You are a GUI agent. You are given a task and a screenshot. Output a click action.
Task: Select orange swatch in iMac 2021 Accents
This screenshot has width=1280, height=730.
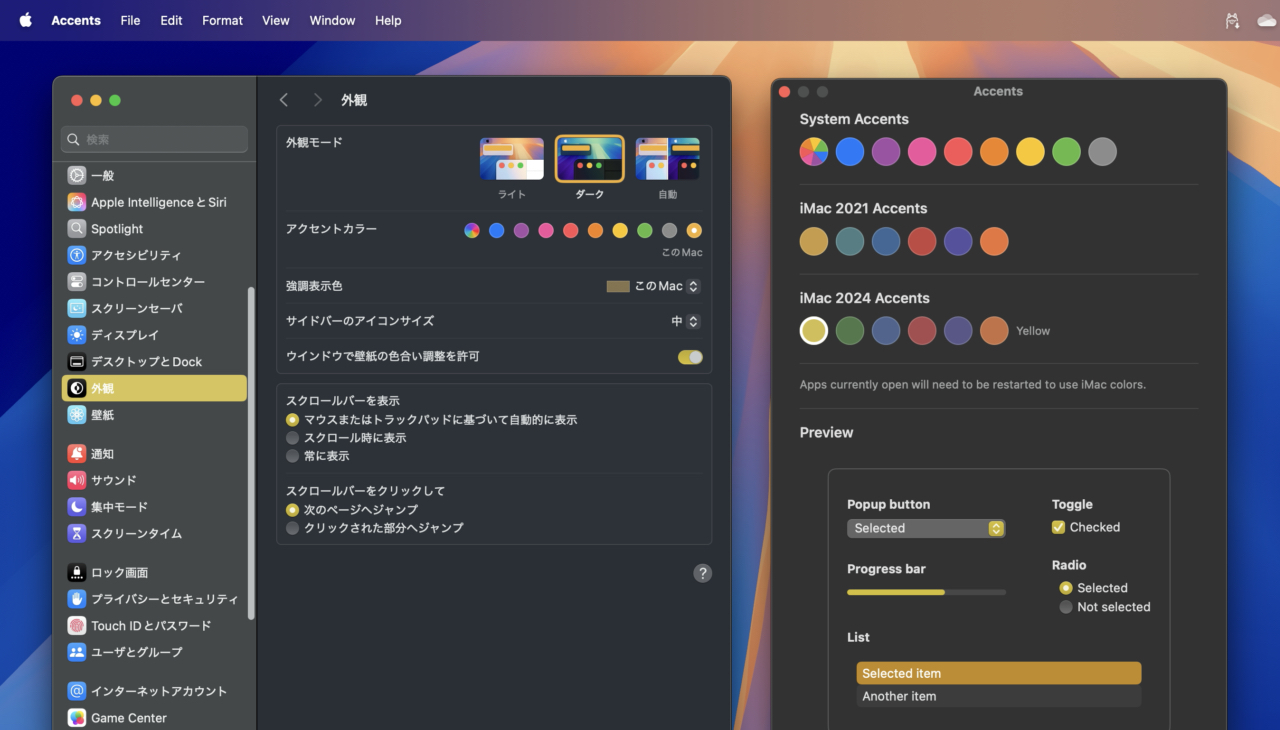click(x=994, y=241)
